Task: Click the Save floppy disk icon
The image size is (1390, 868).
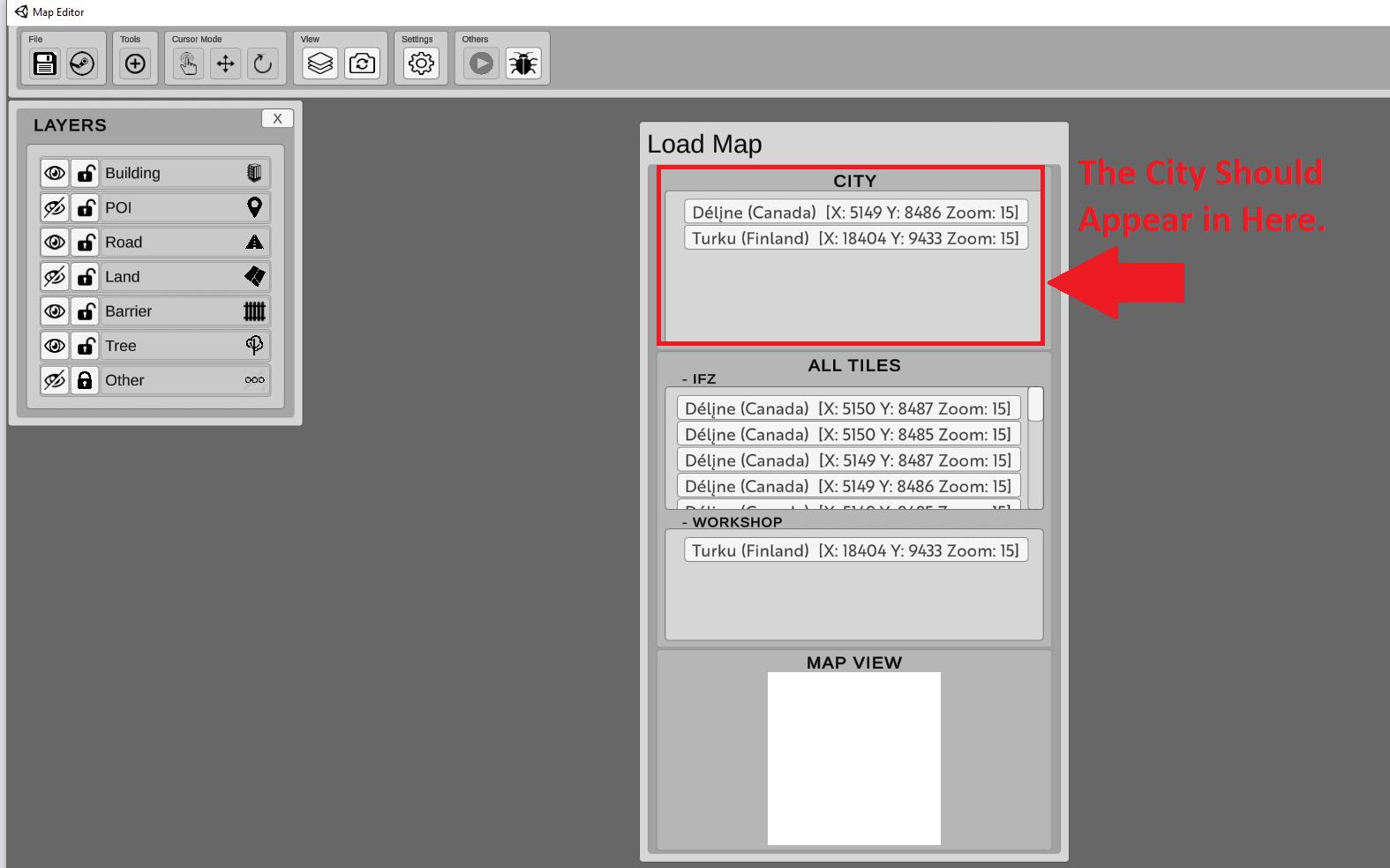Action: click(x=45, y=64)
